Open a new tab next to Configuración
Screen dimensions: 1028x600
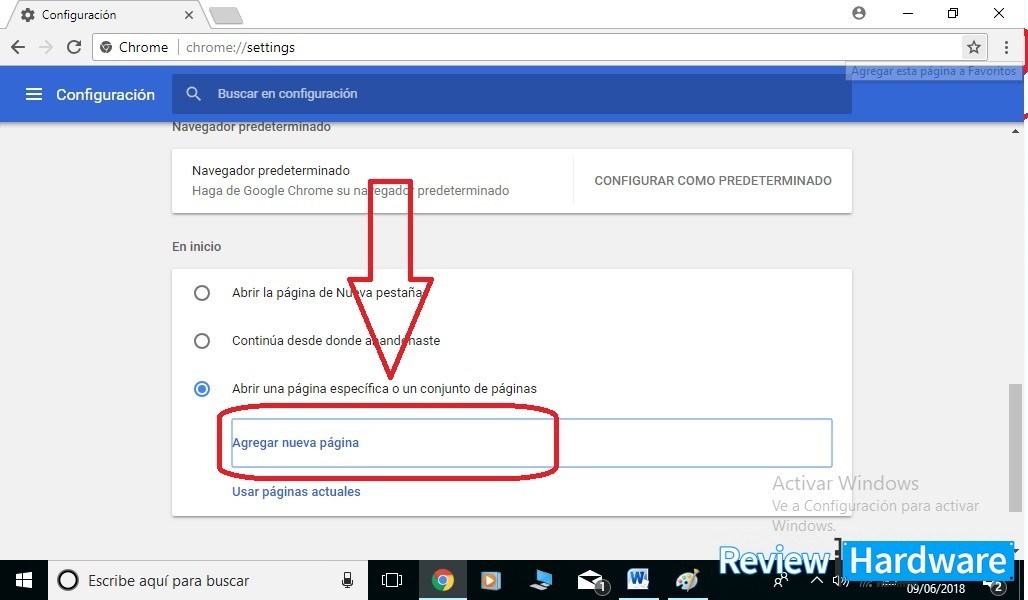click(226, 16)
